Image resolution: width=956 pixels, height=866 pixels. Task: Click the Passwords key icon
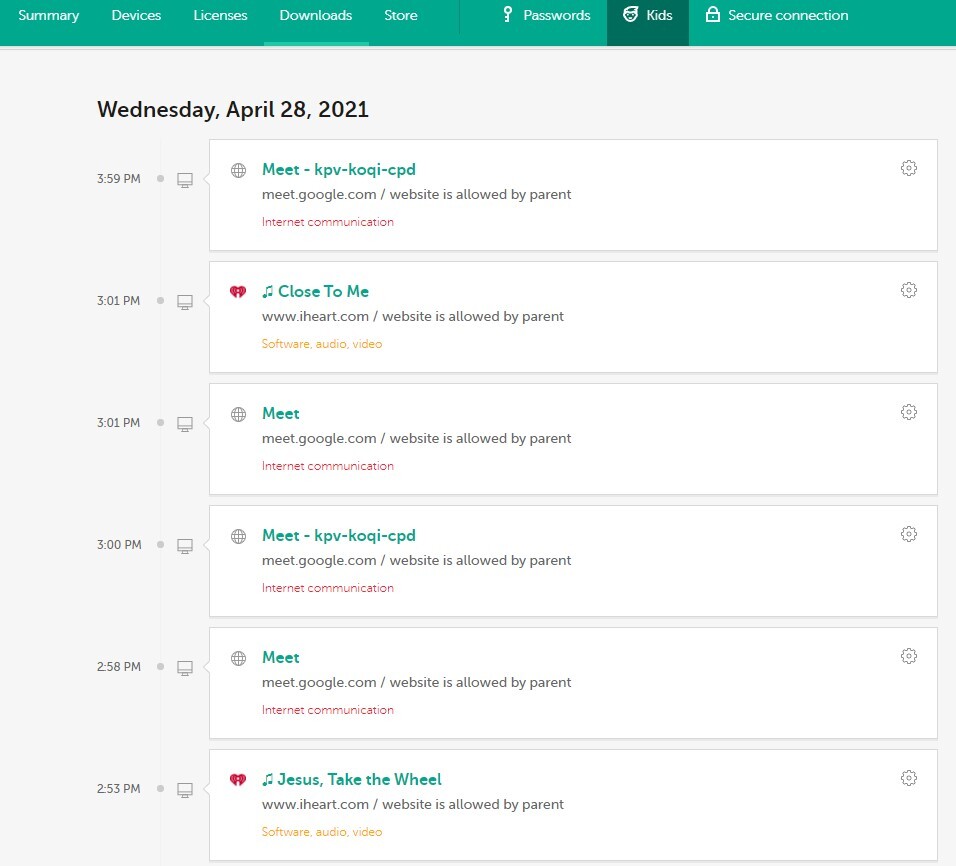click(x=508, y=15)
